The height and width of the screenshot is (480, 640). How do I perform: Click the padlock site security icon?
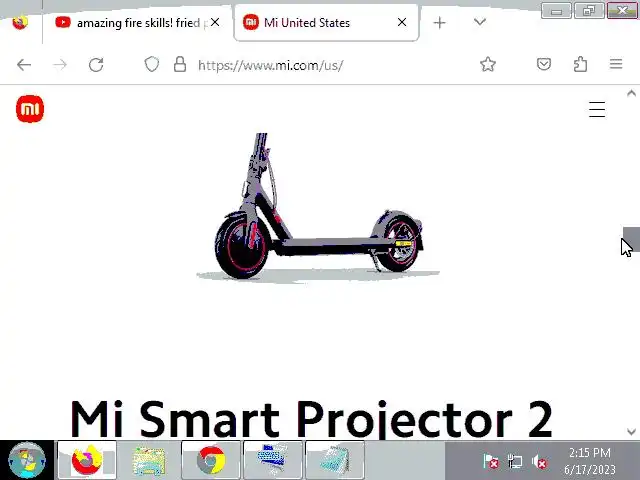pyautogui.click(x=180, y=64)
